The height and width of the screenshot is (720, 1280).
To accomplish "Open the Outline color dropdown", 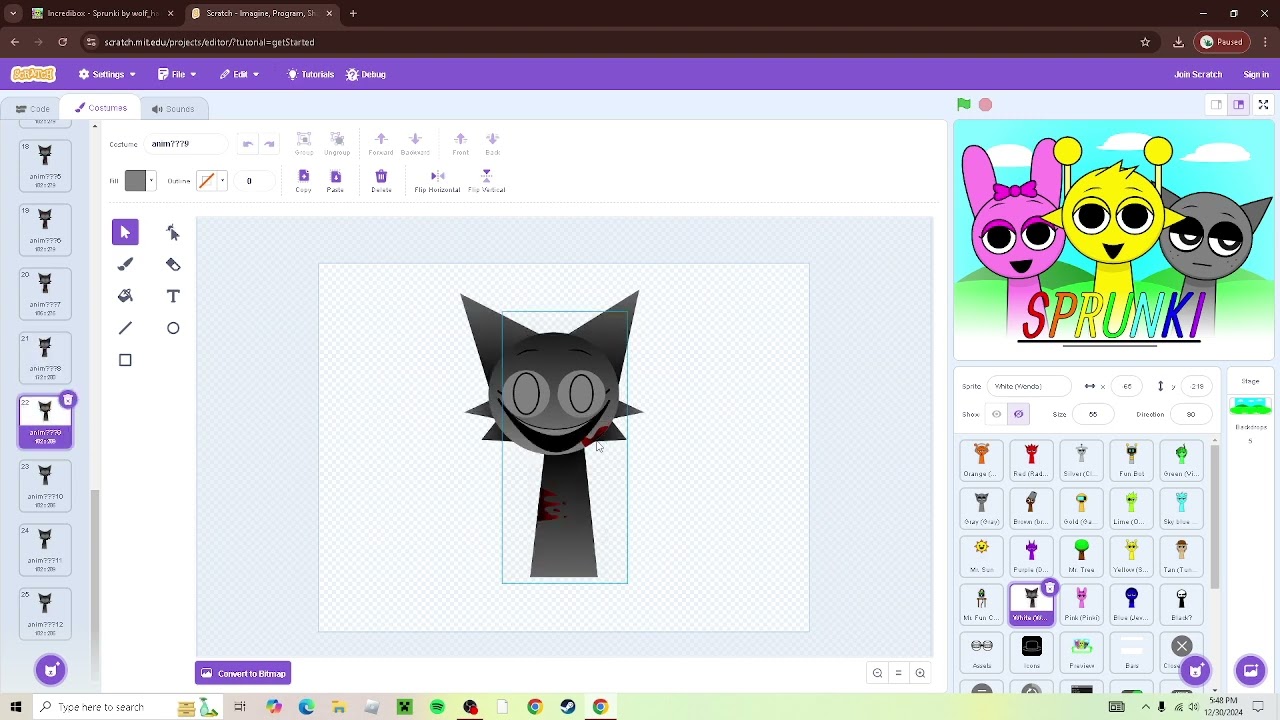I will click(x=222, y=181).
